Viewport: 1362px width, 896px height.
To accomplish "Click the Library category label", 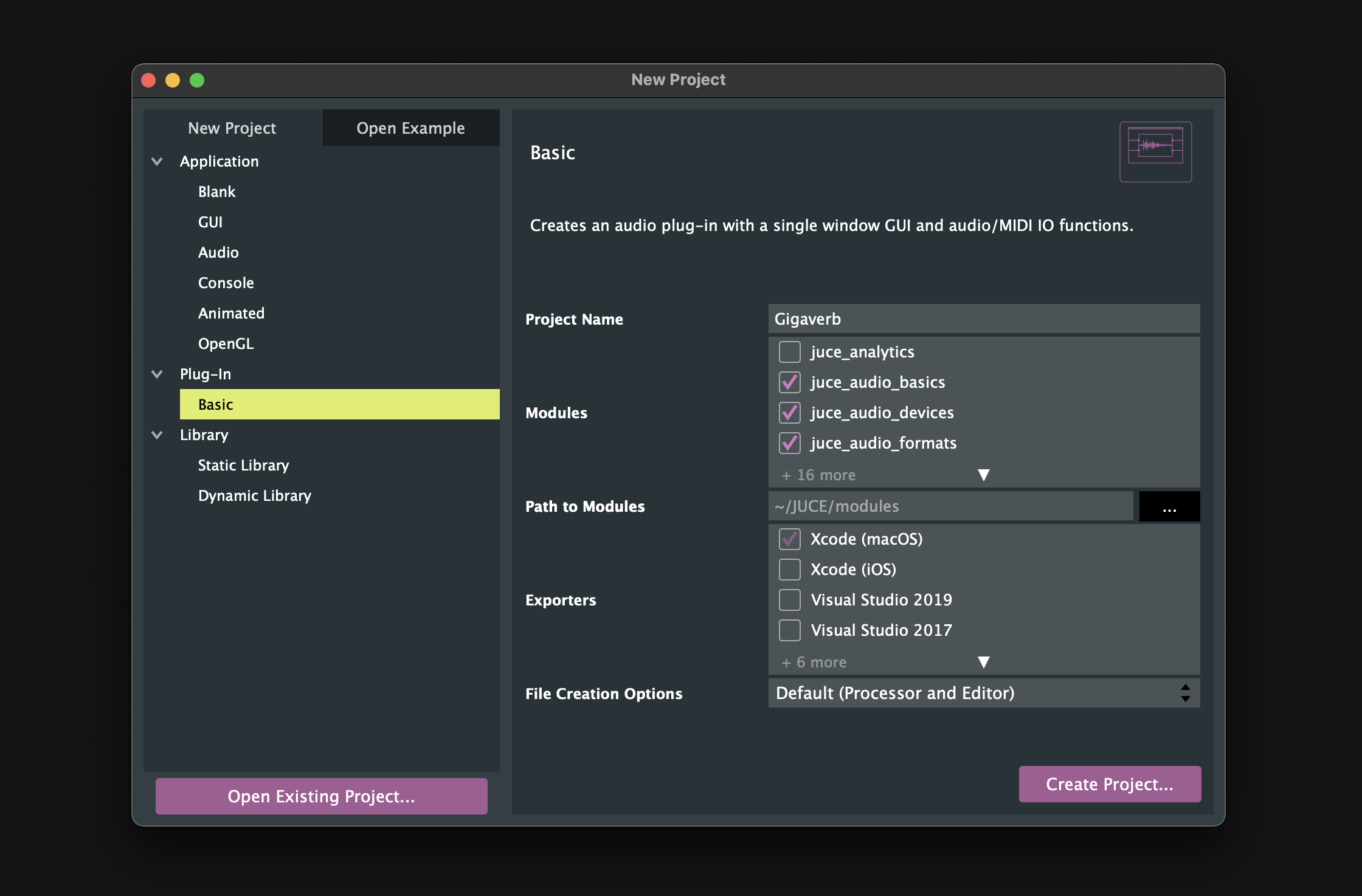I will pyautogui.click(x=204, y=435).
